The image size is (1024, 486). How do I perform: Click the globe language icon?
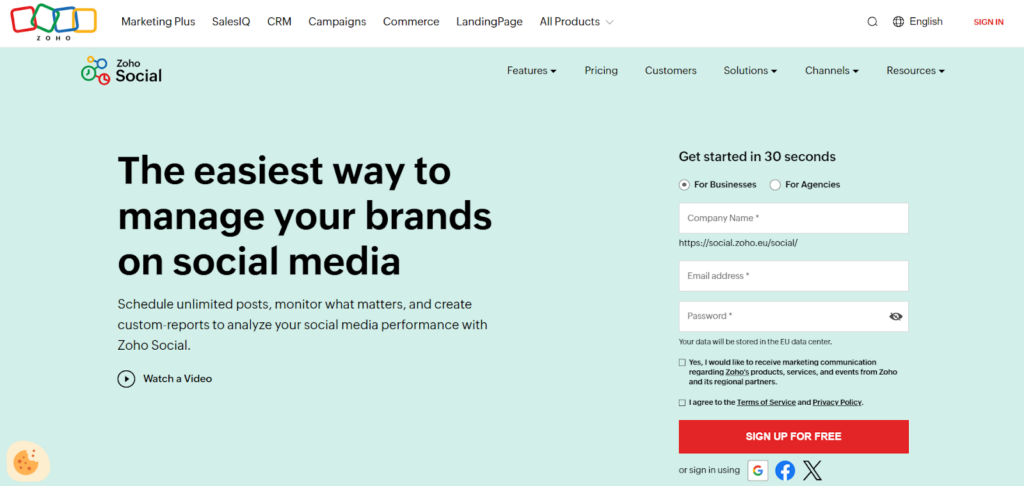pyautogui.click(x=898, y=22)
